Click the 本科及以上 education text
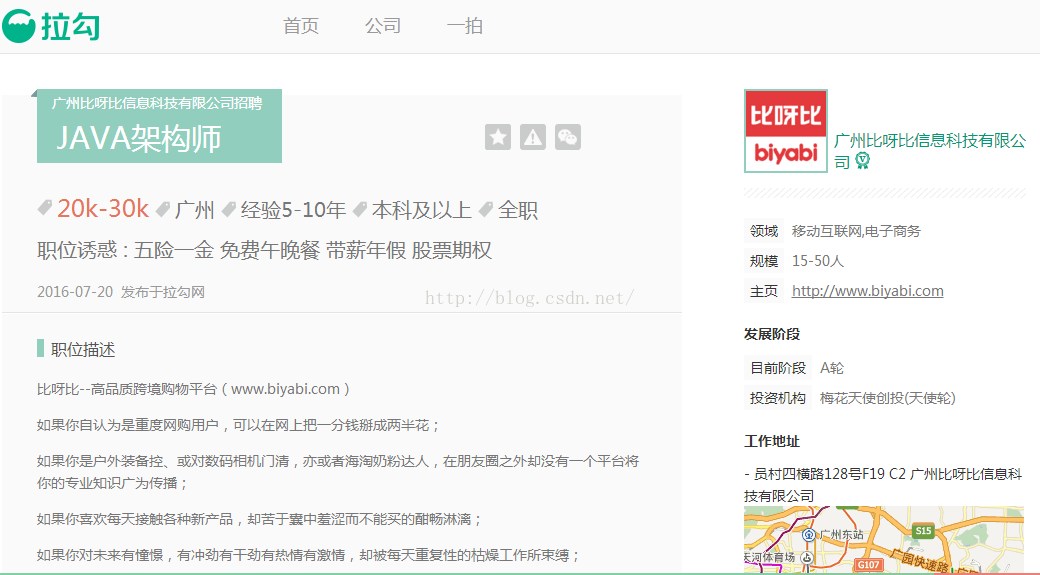 point(422,210)
